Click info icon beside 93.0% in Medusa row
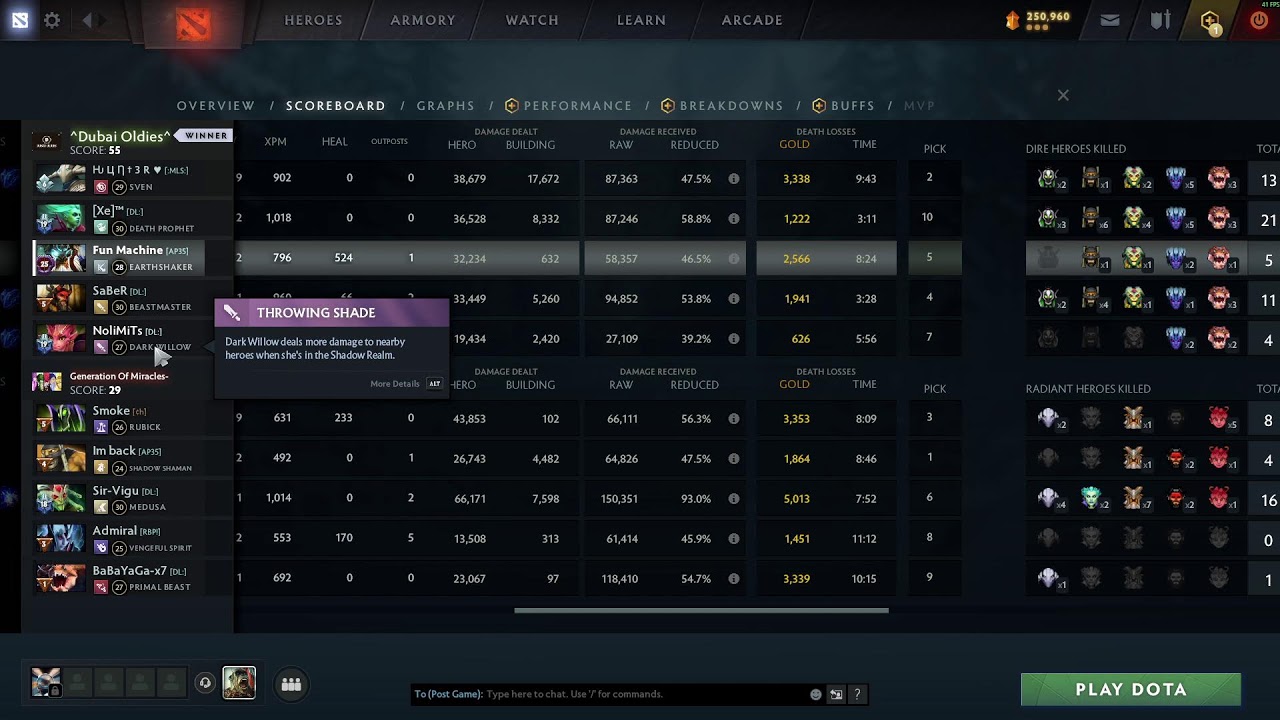 coord(734,499)
